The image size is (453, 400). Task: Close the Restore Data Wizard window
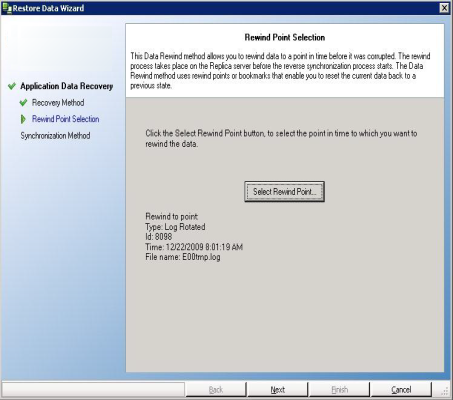(444, 8)
